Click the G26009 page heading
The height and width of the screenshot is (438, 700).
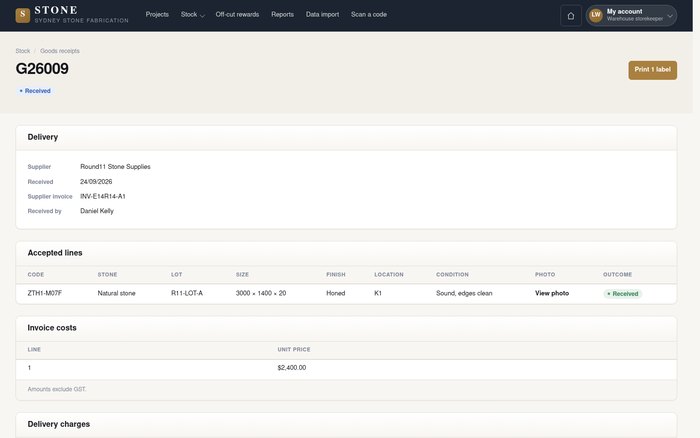42,69
